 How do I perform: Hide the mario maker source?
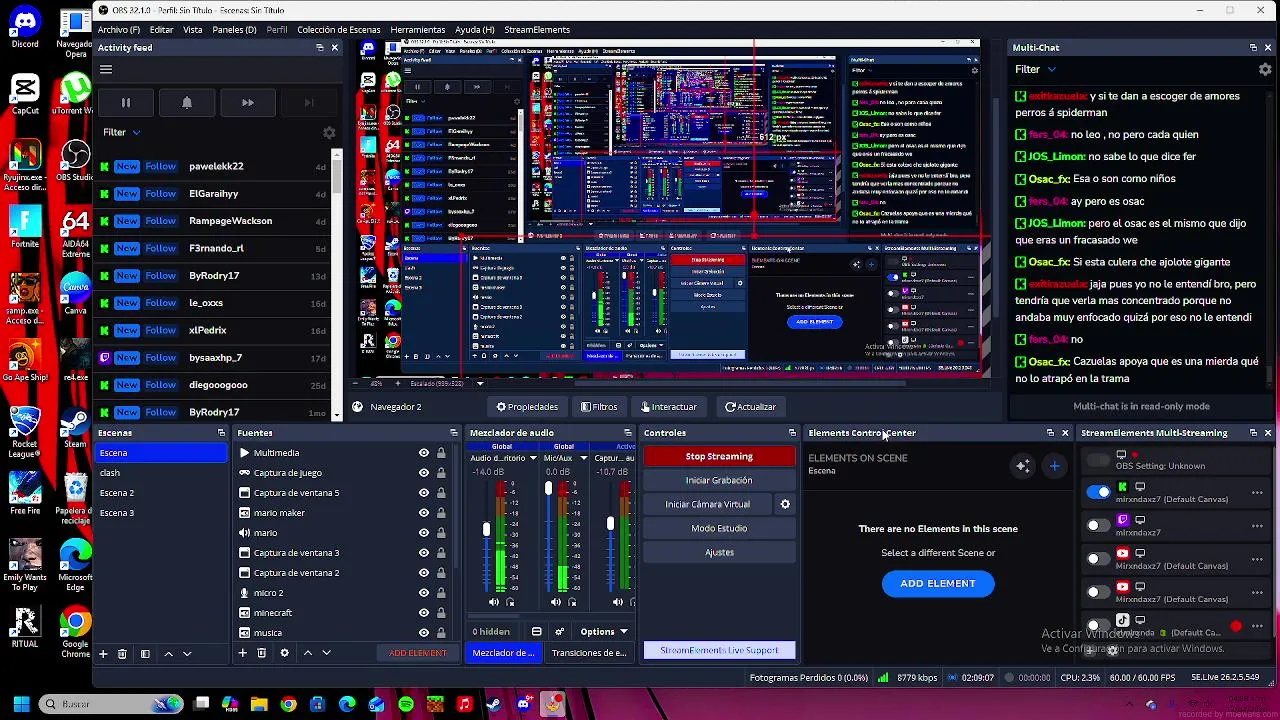(424, 513)
